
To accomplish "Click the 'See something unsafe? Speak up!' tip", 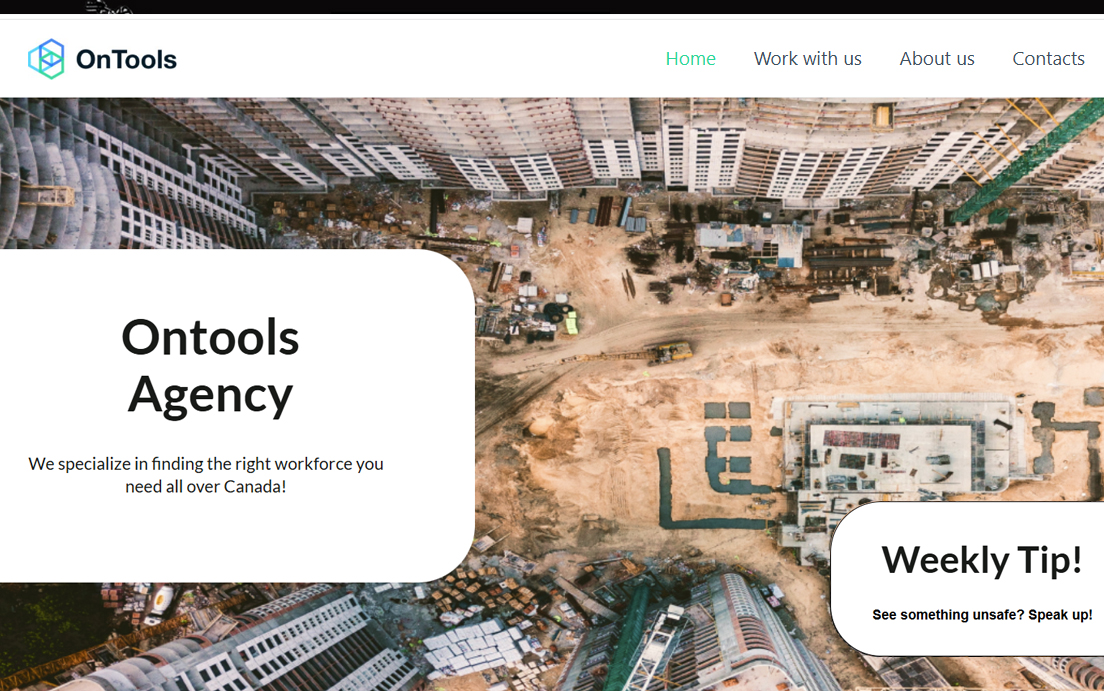I will click(981, 615).
